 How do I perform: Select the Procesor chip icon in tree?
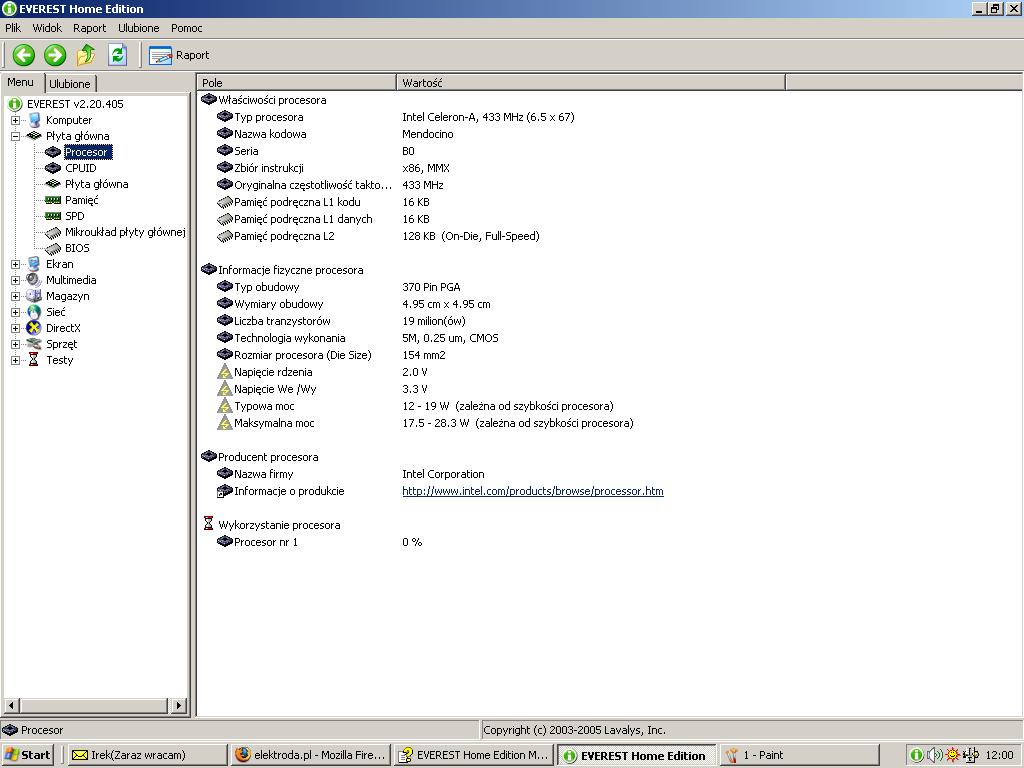(x=53, y=152)
